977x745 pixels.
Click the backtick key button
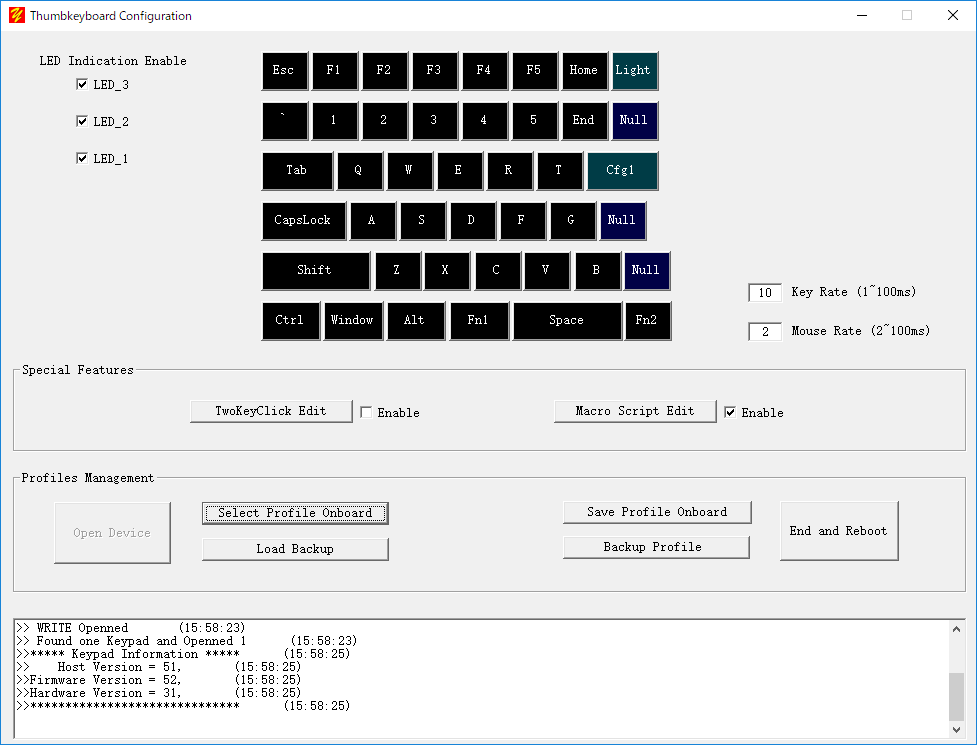pyautogui.click(x=285, y=121)
